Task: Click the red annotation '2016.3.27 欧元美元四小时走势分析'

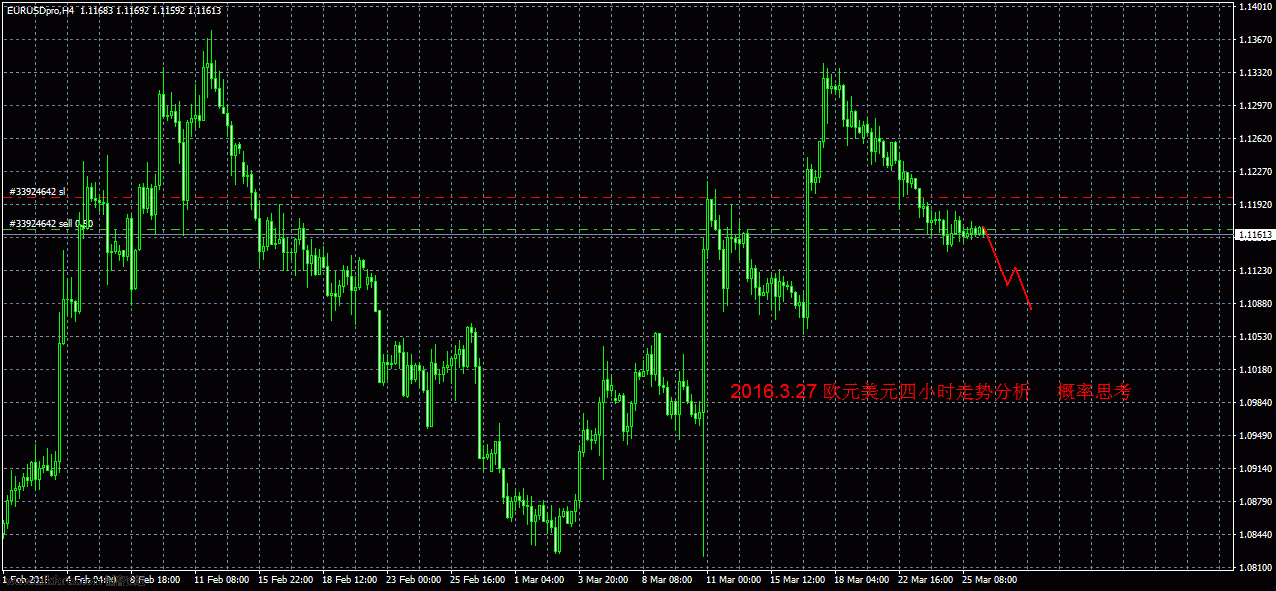Action: click(880, 393)
